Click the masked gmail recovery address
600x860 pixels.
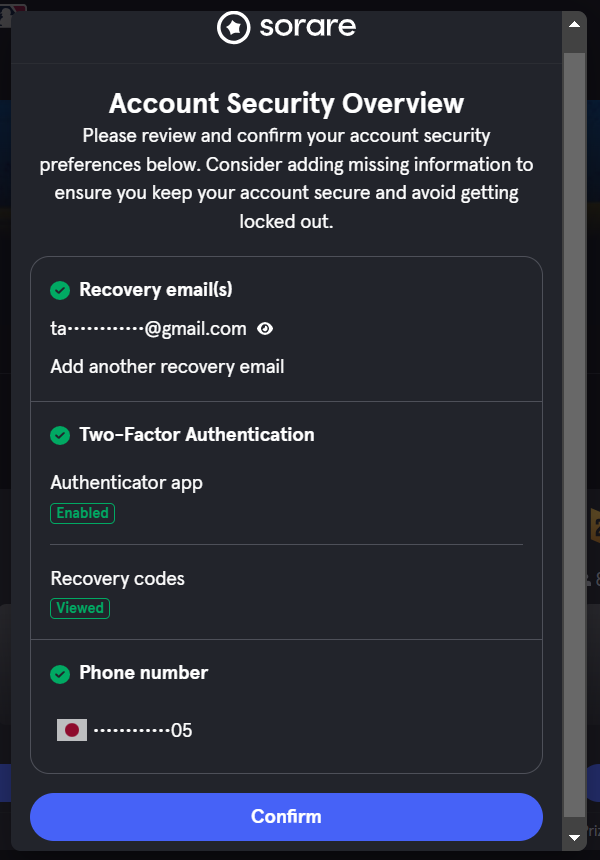(x=149, y=329)
